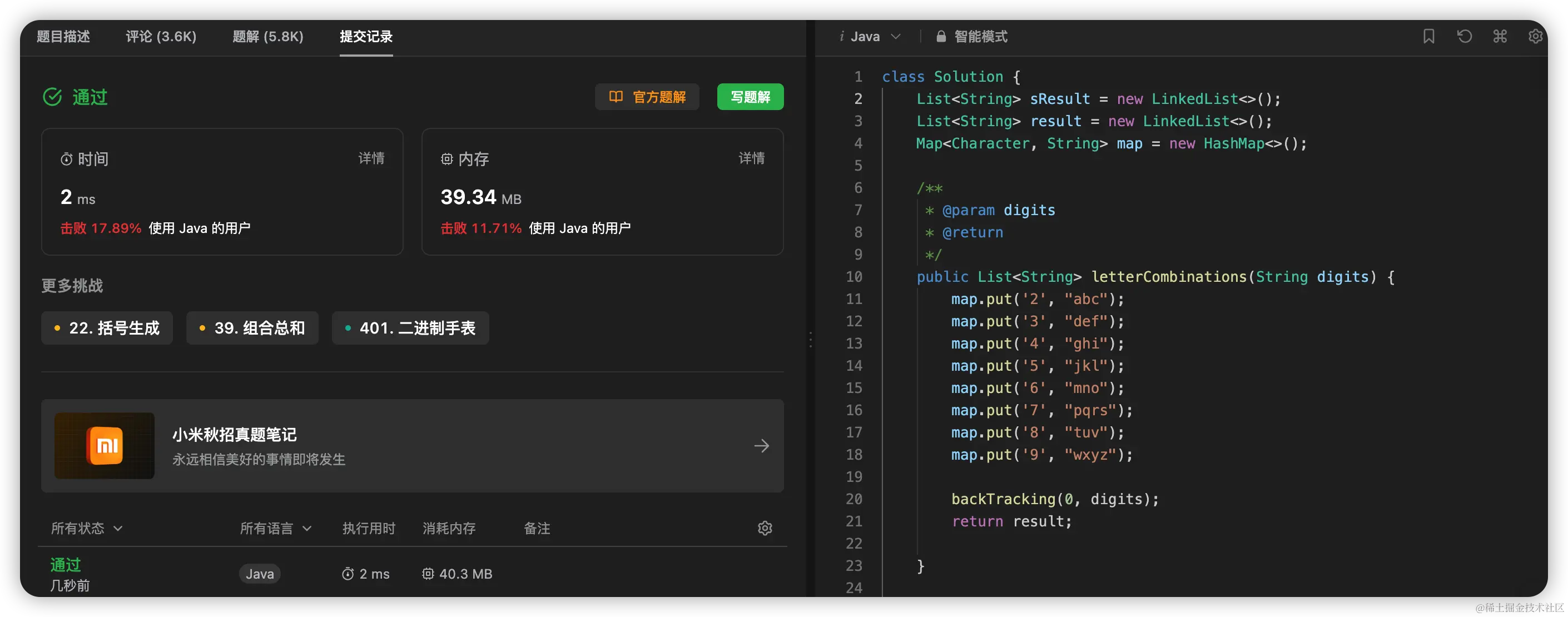Open challenge 22. 括号生成
This screenshot has width=1568, height=617.
[107, 328]
